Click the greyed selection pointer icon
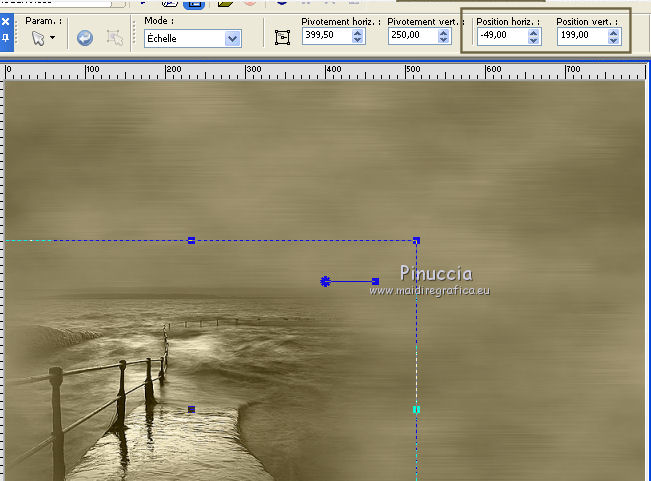The image size is (651, 481). [115, 38]
